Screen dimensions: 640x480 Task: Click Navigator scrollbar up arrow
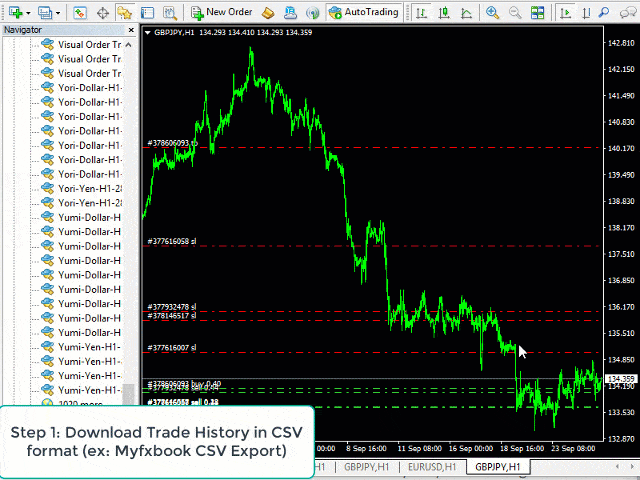coord(129,44)
